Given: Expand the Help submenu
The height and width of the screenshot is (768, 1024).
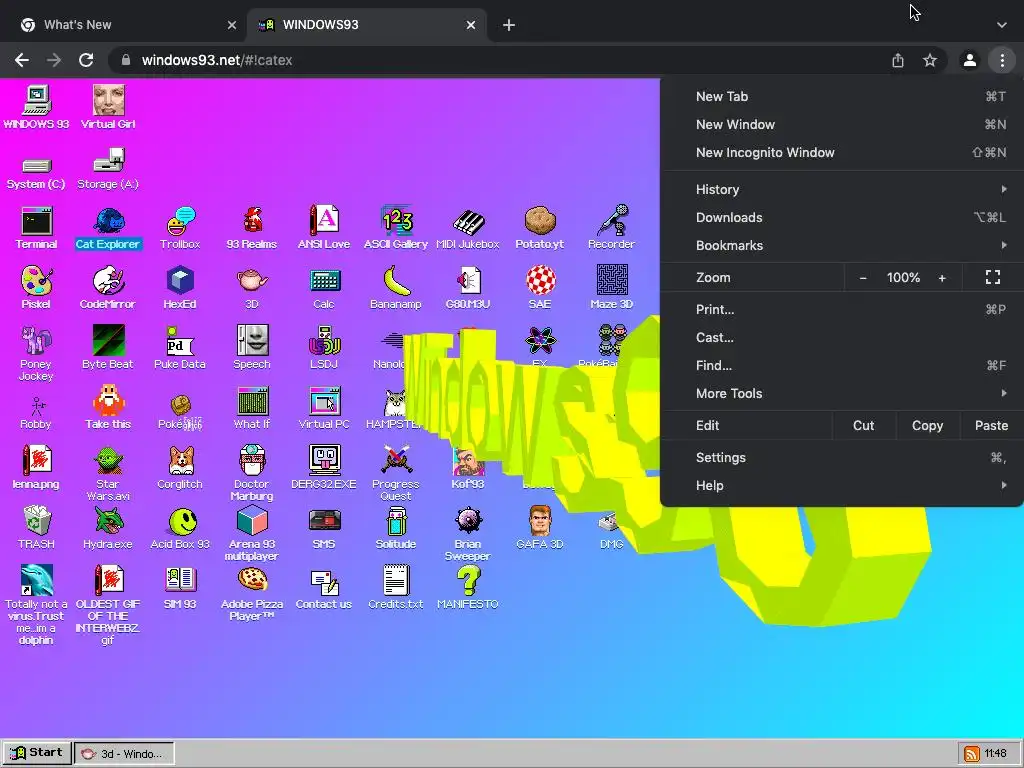Looking at the screenshot, I should (842, 485).
